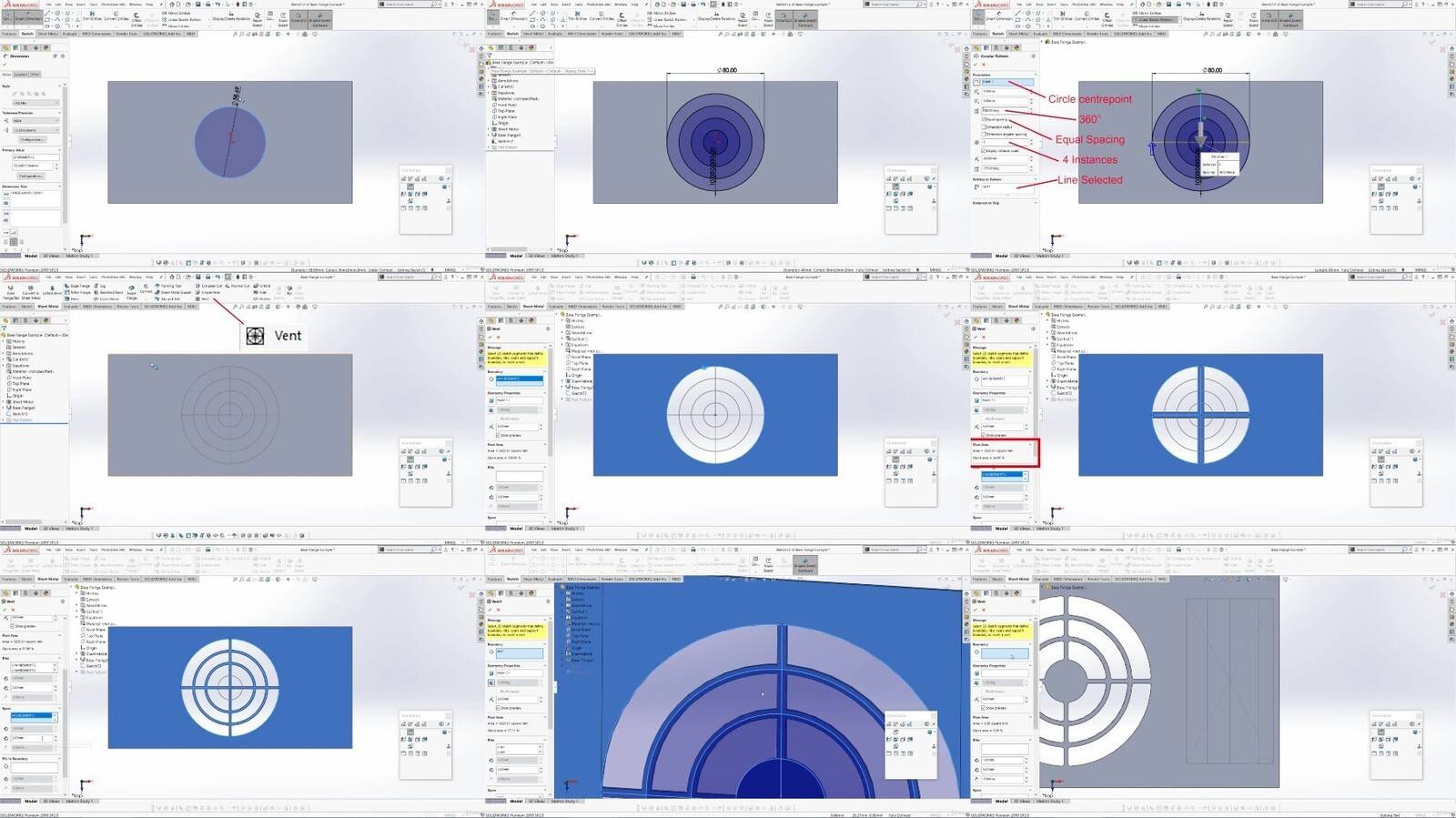
Task: Choose Simple Hole in Vent callout screenshot
Action: pos(208,292)
